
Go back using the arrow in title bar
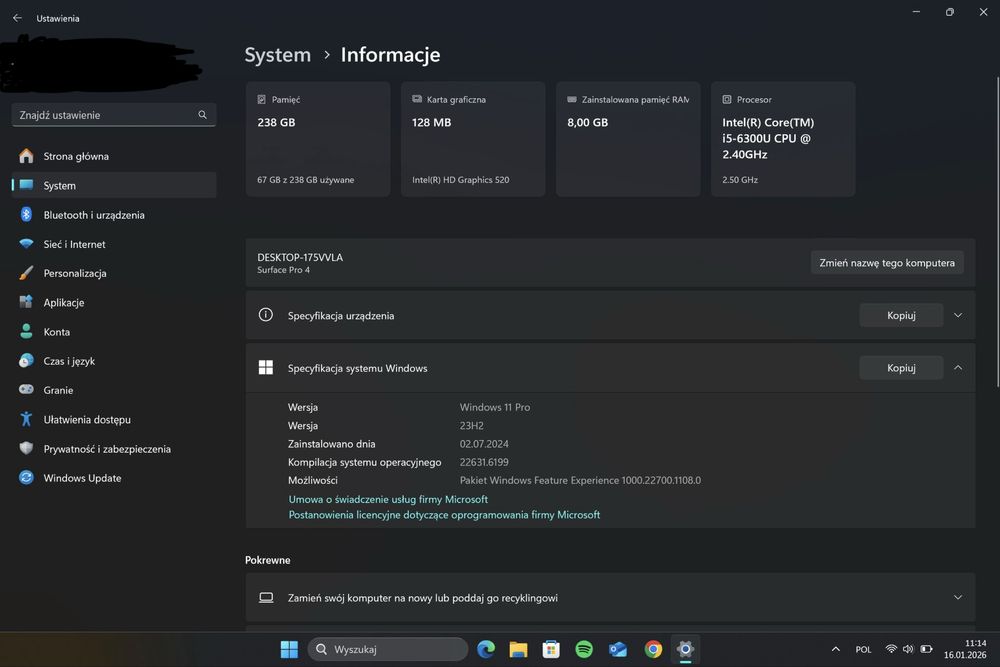pyautogui.click(x=17, y=18)
